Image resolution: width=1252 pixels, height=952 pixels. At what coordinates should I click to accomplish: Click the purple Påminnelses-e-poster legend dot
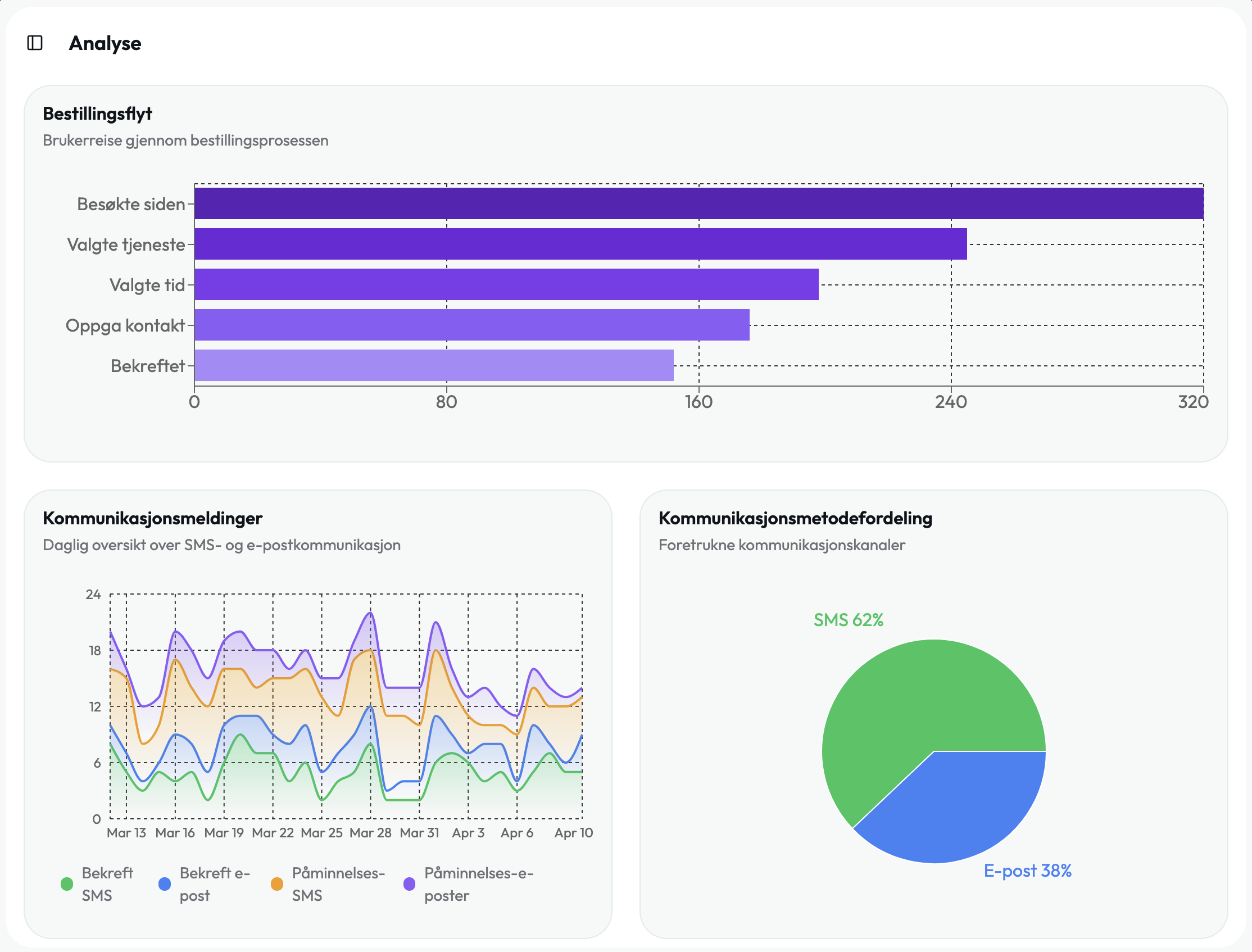(410, 884)
